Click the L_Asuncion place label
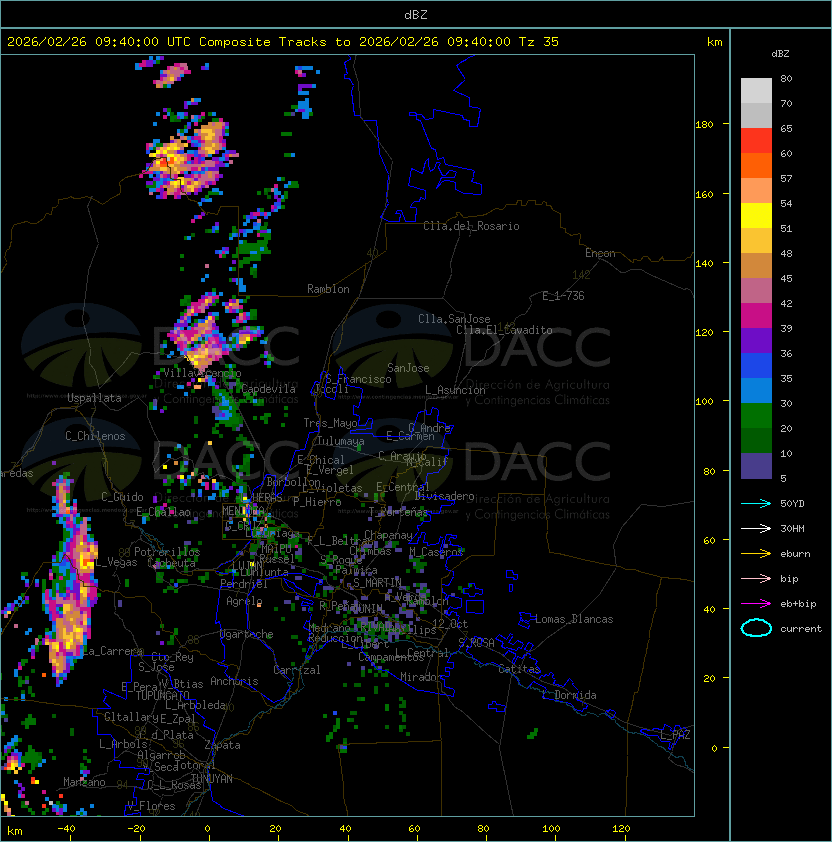832x842 pixels. (455, 390)
